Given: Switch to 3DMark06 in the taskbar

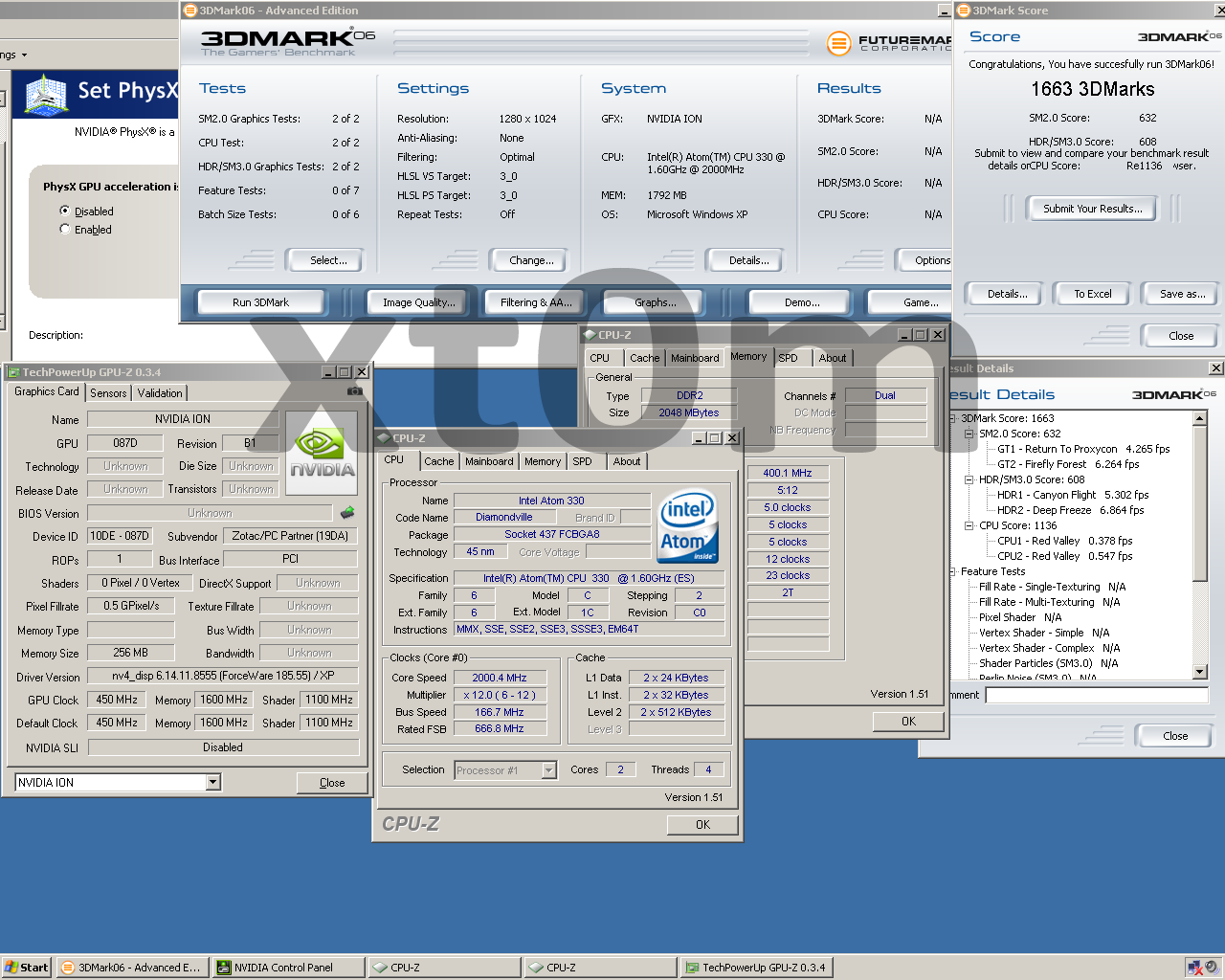Looking at the screenshot, I should [131, 968].
